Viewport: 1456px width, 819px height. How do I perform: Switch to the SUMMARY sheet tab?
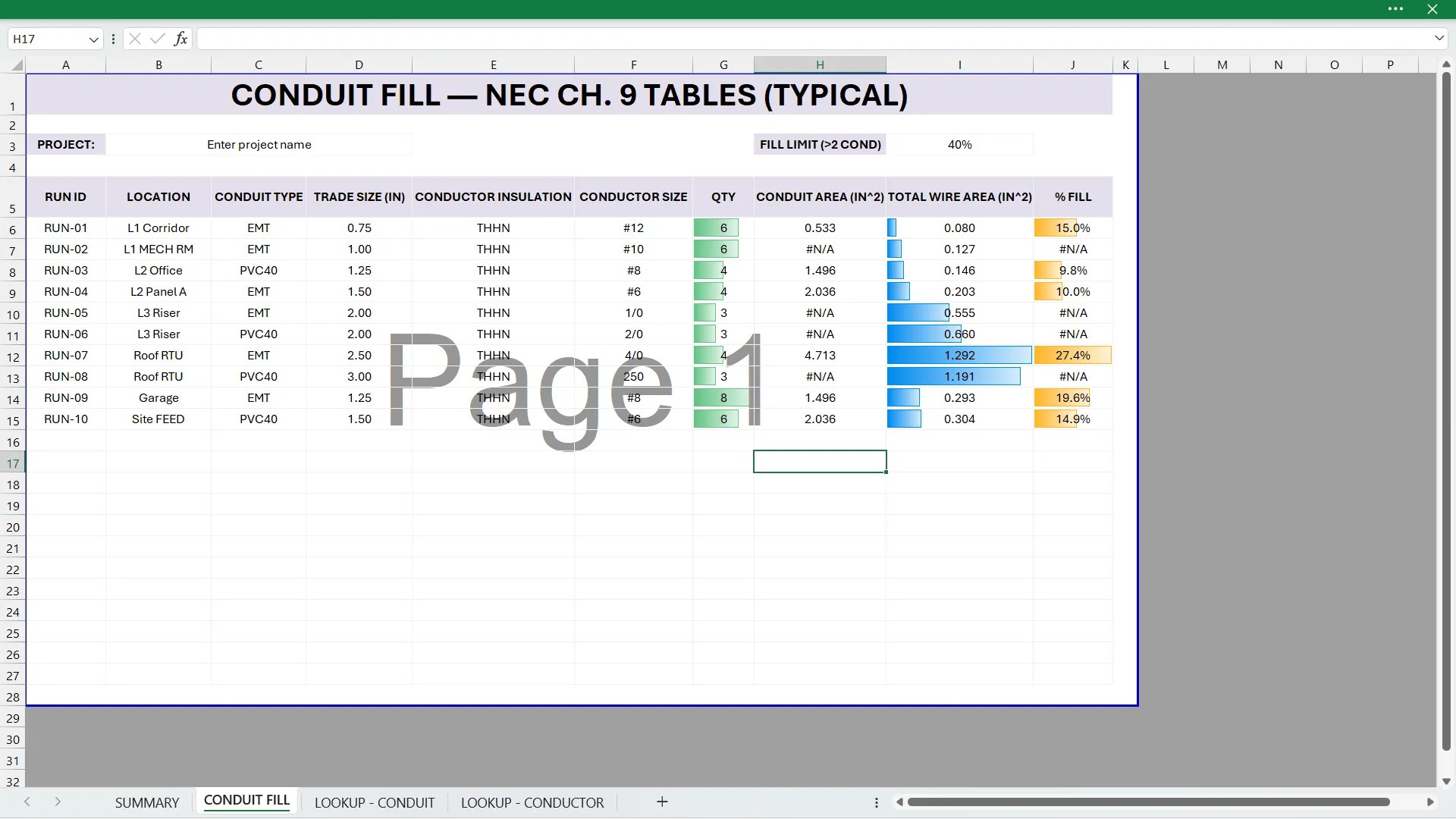[x=147, y=802]
